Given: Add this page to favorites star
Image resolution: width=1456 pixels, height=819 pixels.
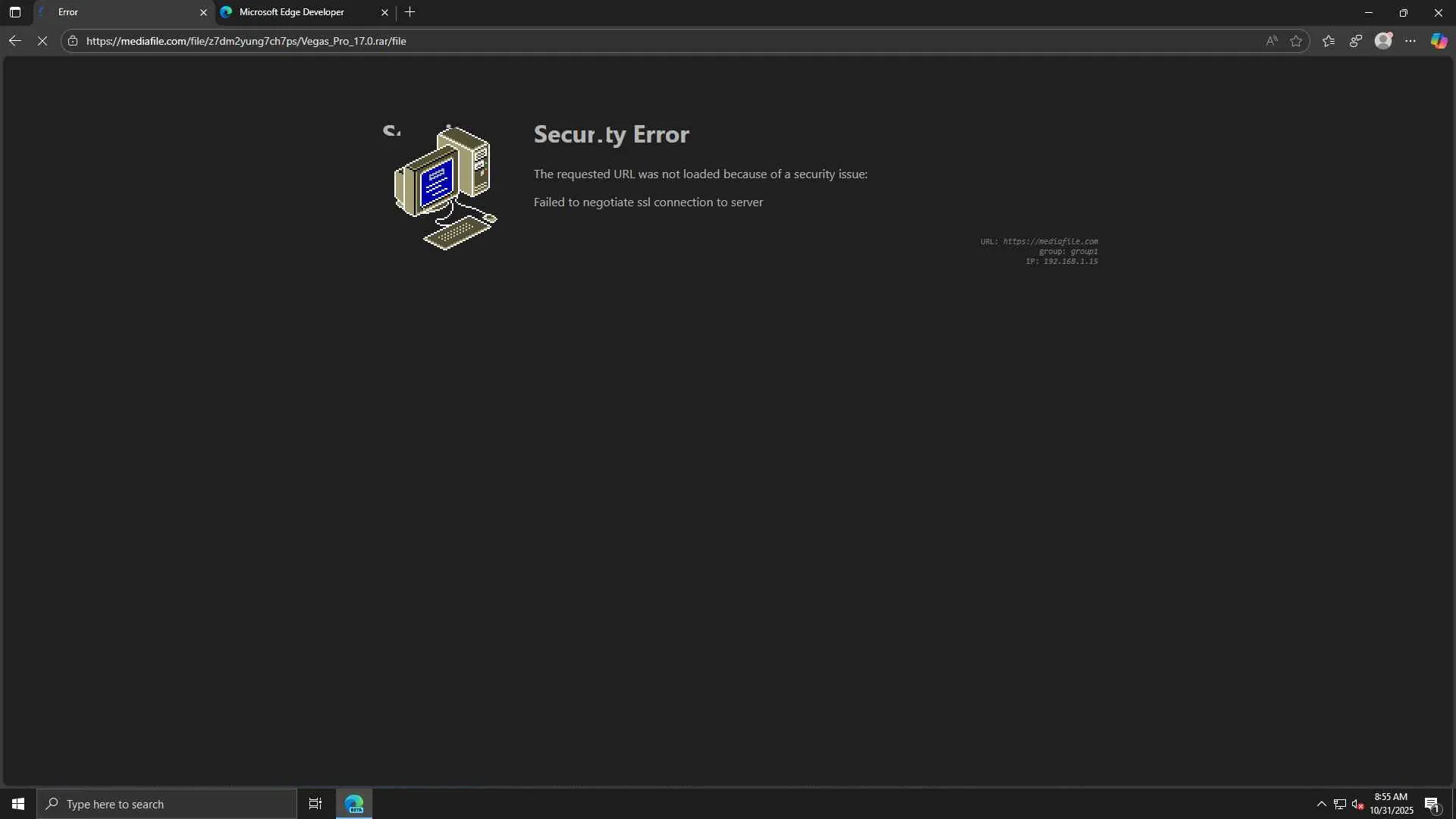Looking at the screenshot, I should pyautogui.click(x=1296, y=41).
